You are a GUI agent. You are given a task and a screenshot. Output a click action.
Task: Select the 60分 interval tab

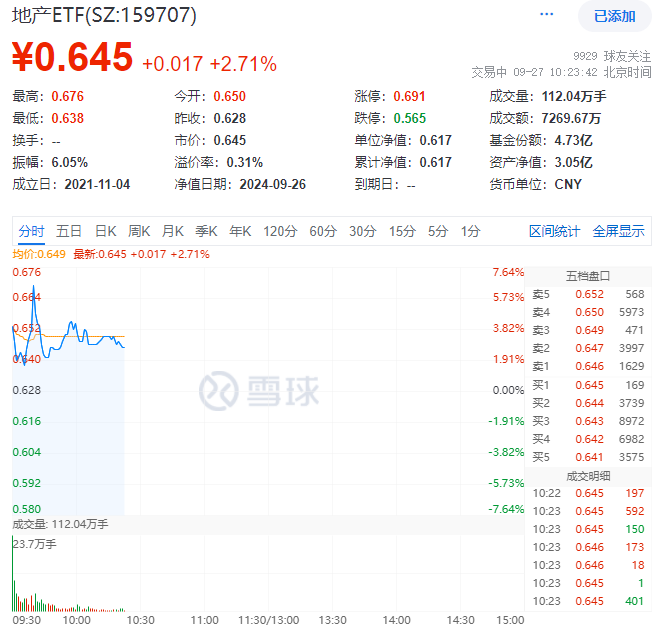coord(323,231)
